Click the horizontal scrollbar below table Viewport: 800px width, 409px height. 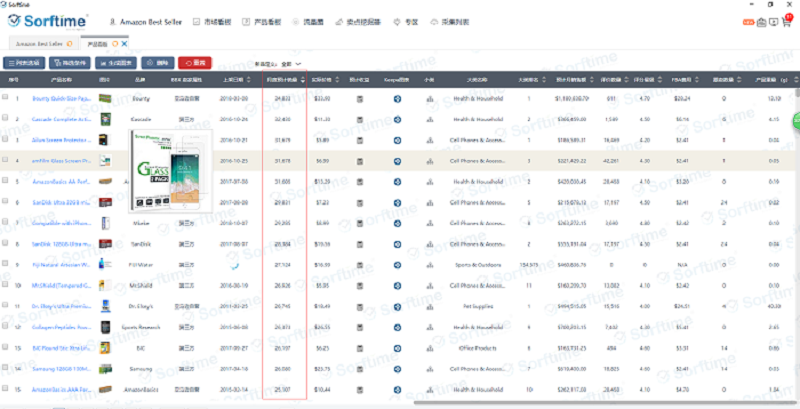[604, 403]
